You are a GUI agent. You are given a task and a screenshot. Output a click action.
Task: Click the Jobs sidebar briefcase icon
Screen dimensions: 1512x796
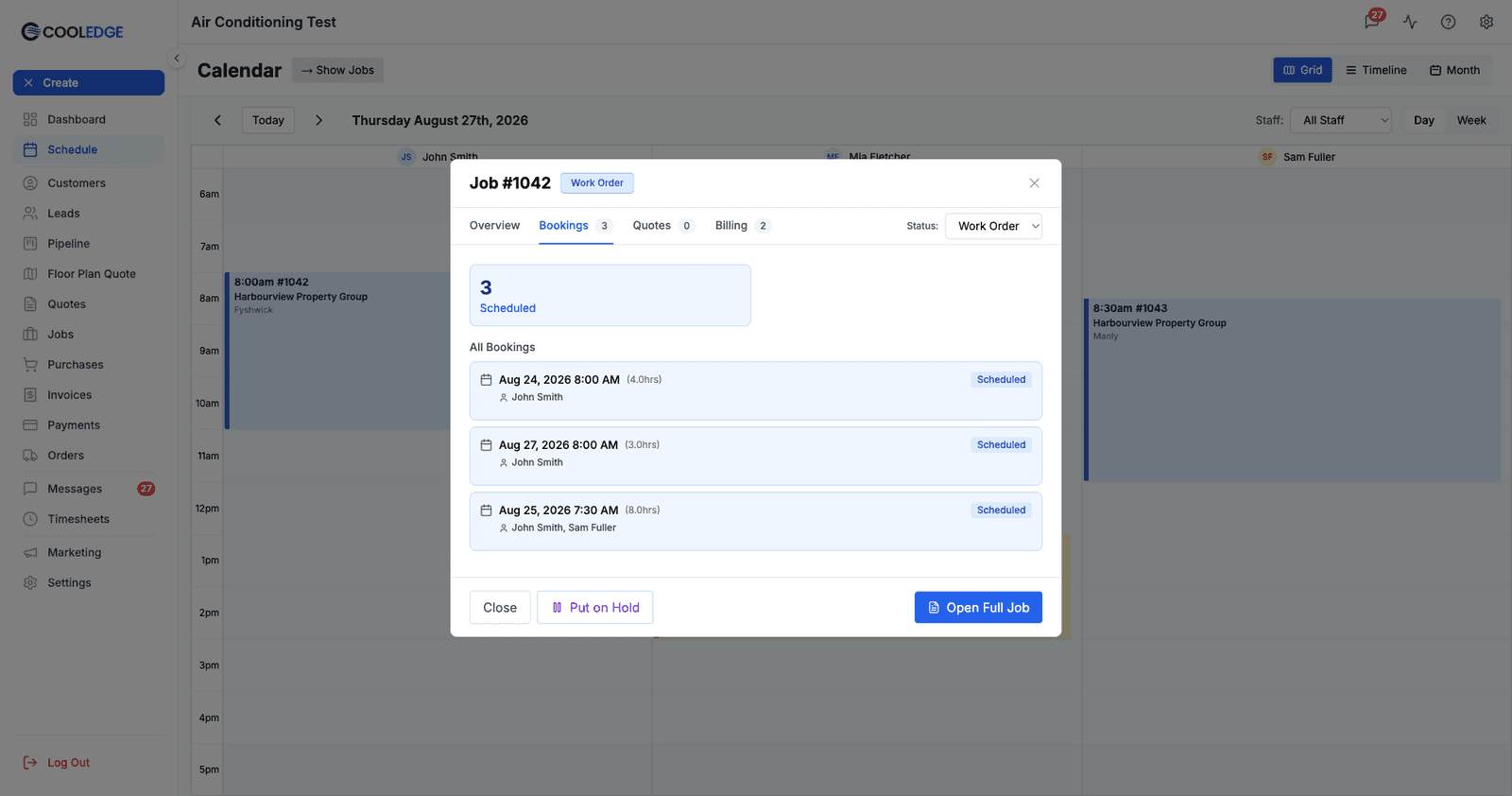point(30,335)
